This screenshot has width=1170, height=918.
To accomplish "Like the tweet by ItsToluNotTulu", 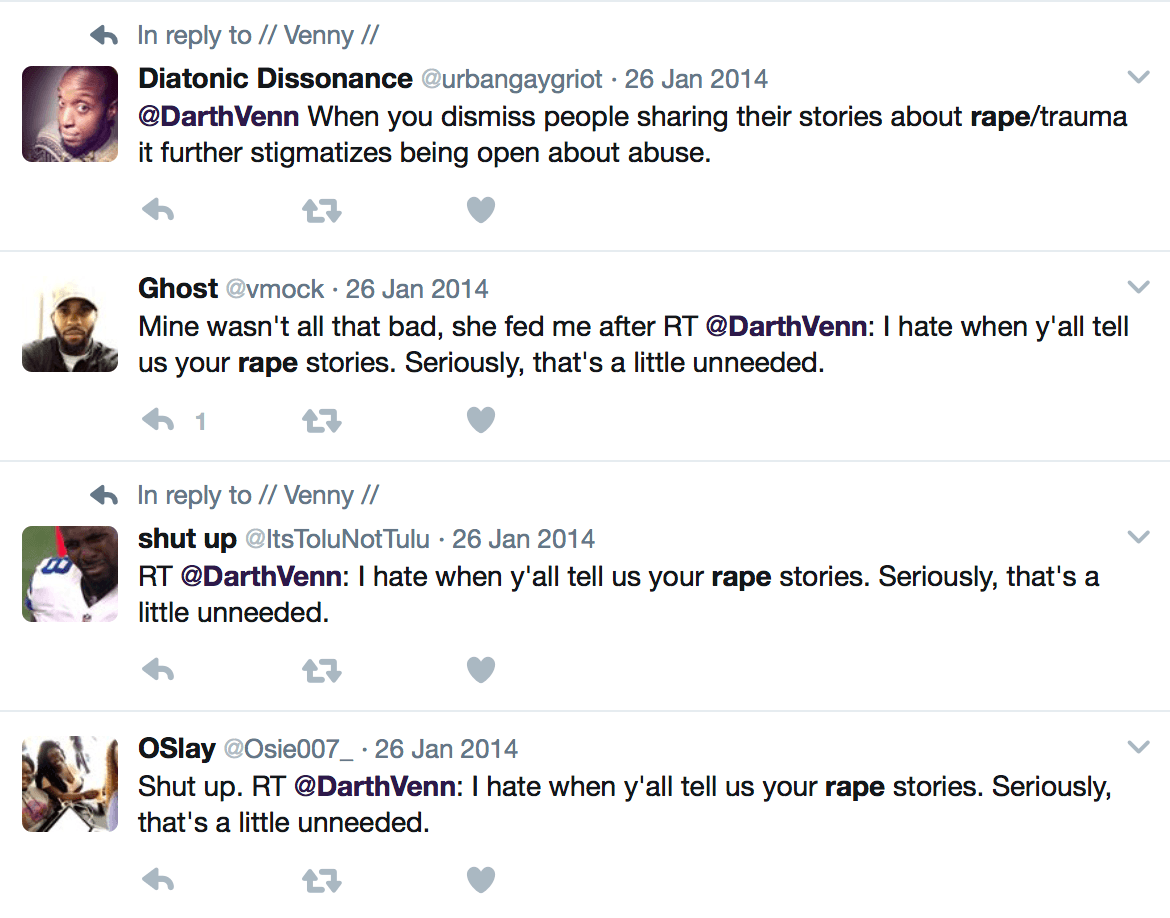I will coord(481,670).
